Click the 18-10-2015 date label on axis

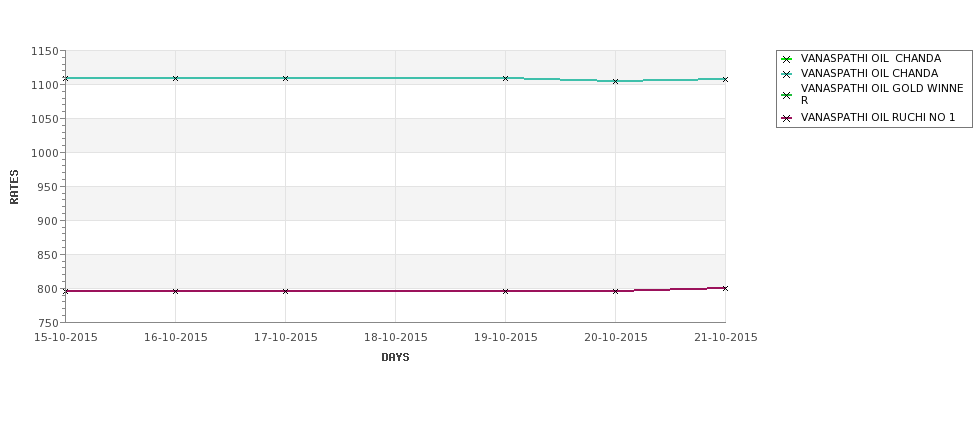pyautogui.click(x=395, y=338)
